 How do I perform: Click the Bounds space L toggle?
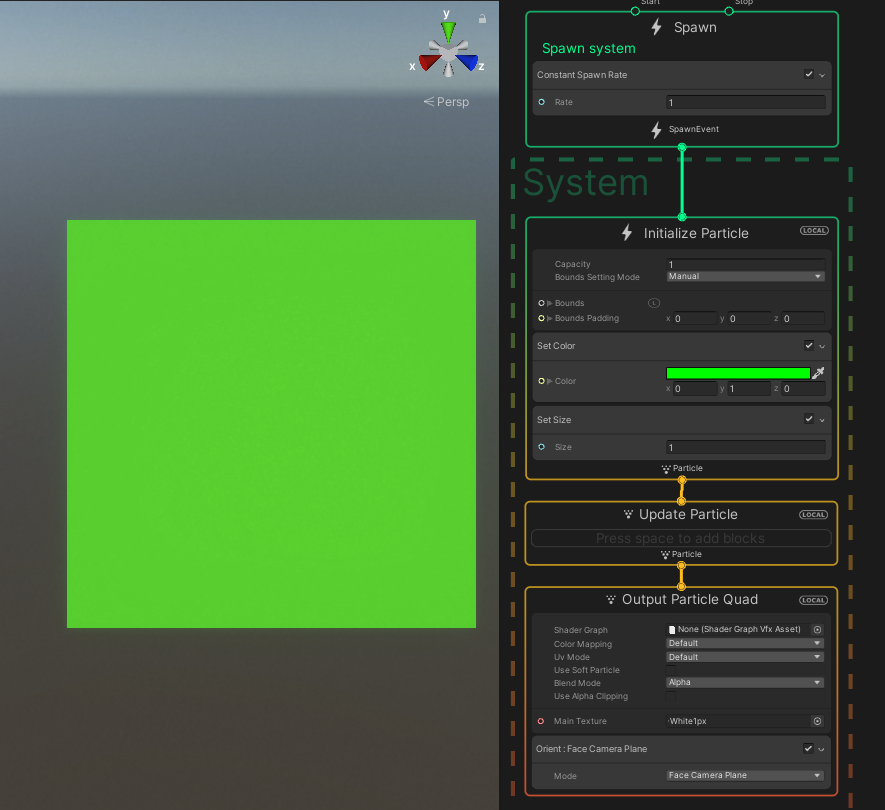point(654,303)
